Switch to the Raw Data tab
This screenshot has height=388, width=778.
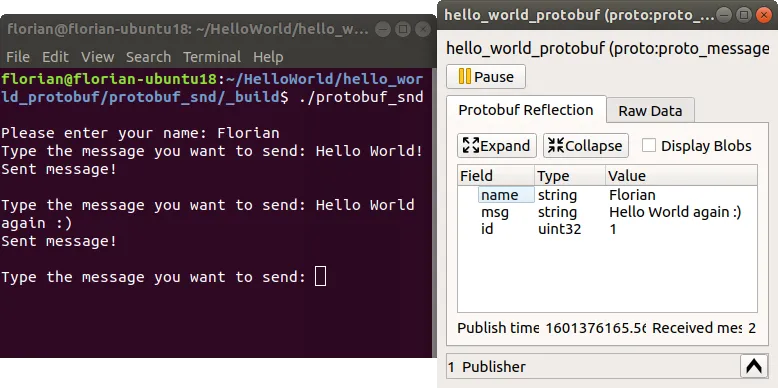click(650, 111)
